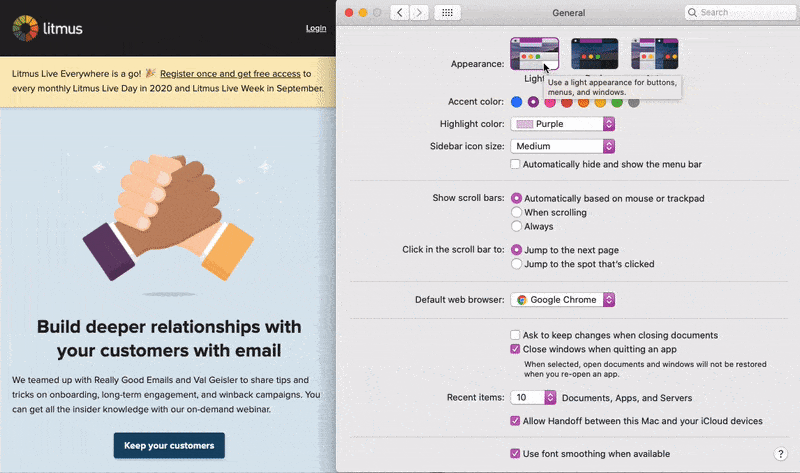Click the handshake illustration on Litmus page

click(168, 217)
